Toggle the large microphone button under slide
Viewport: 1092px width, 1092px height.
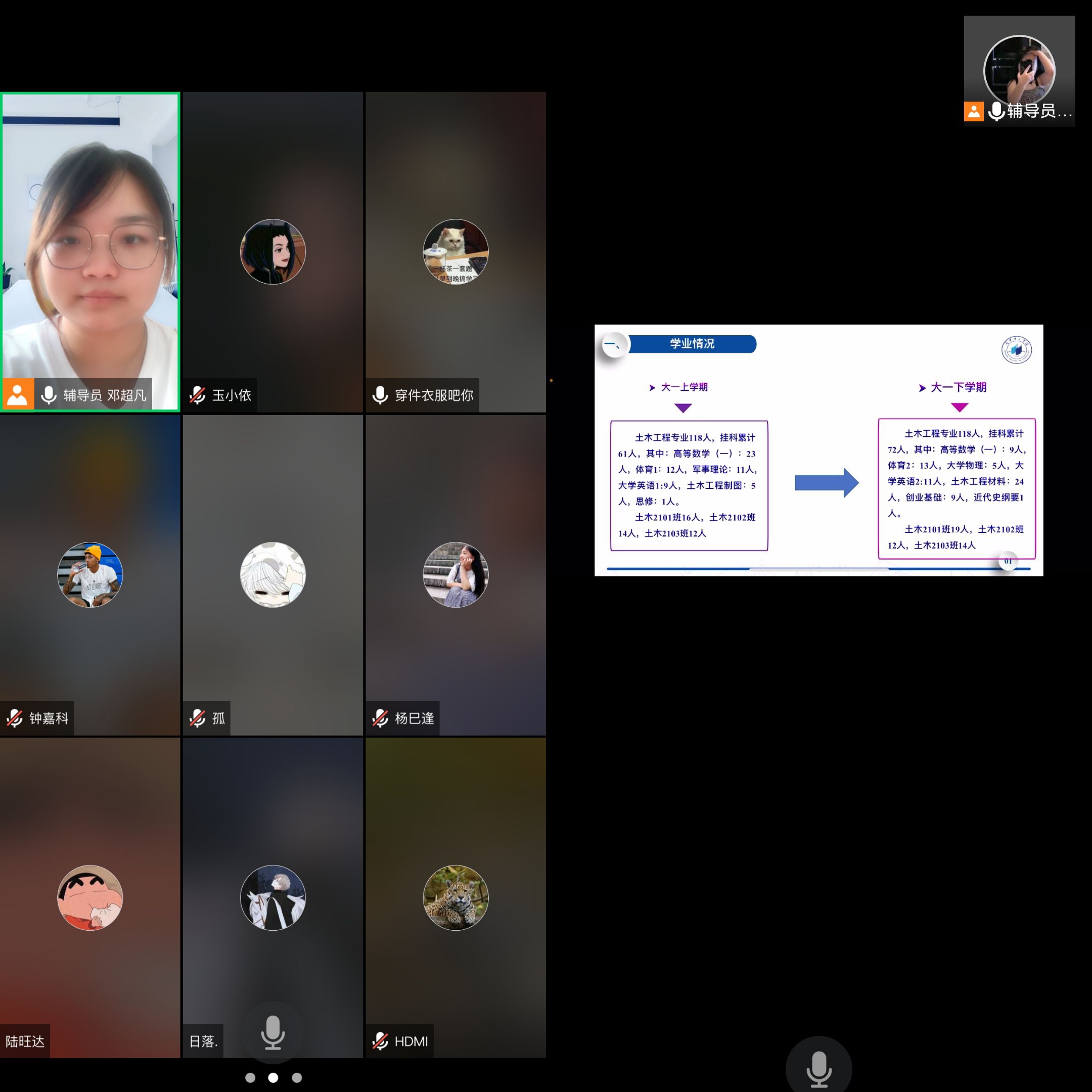(818, 1068)
